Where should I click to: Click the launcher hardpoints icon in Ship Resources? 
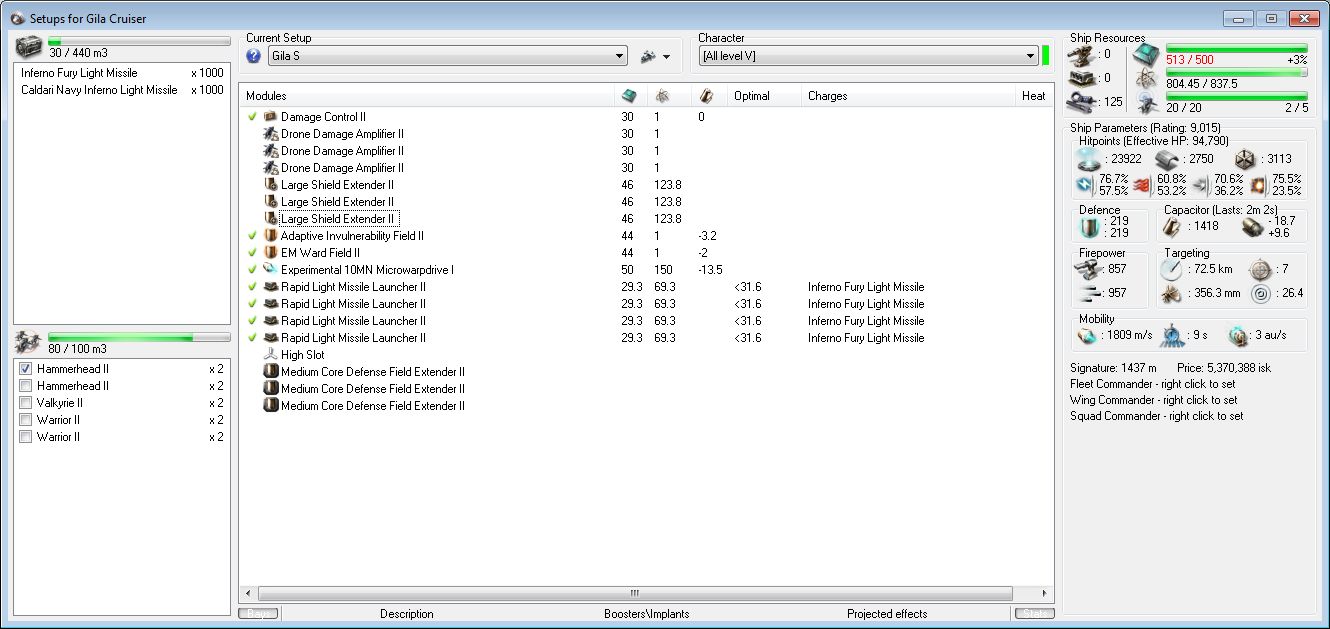click(1082, 78)
